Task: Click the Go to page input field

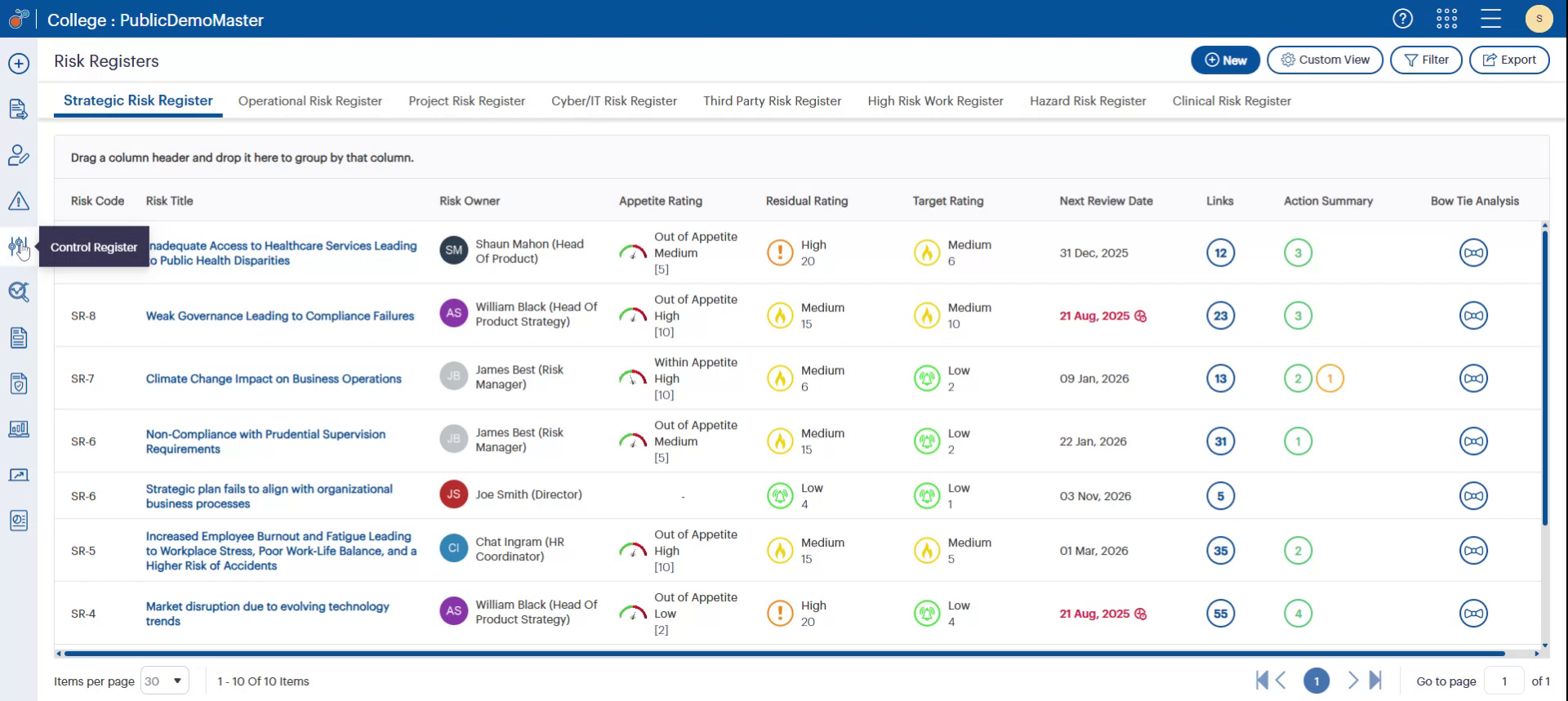Action: click(x=1503, y=681)
